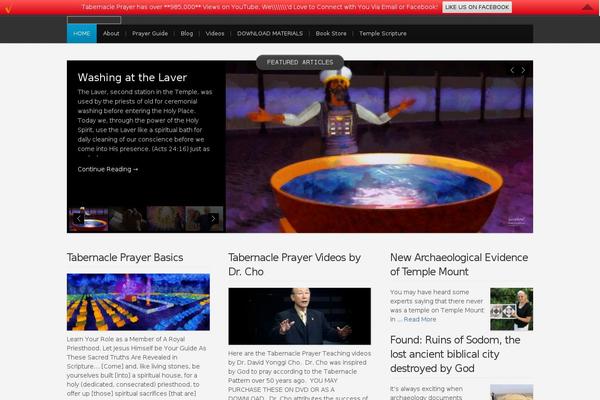600x400 pixels.
Task: Open Tabernacle Prayer Basics heading
Action: coord(125,258)
